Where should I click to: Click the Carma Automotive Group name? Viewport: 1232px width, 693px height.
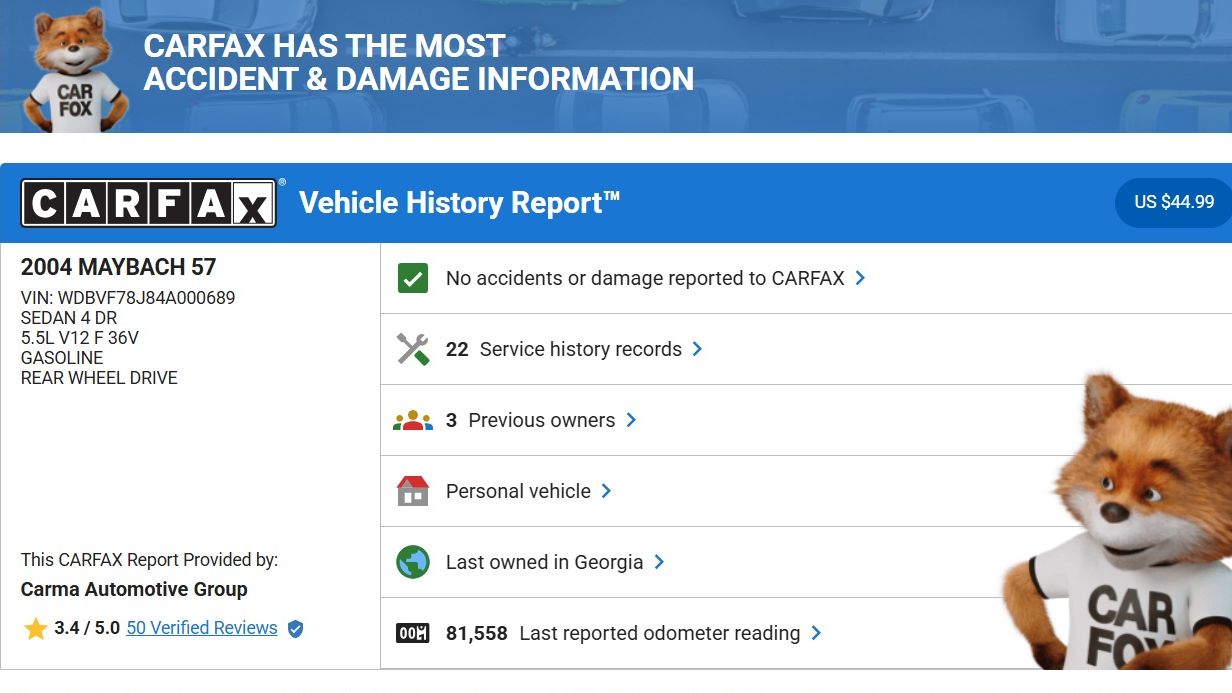[x=134, y=589]
